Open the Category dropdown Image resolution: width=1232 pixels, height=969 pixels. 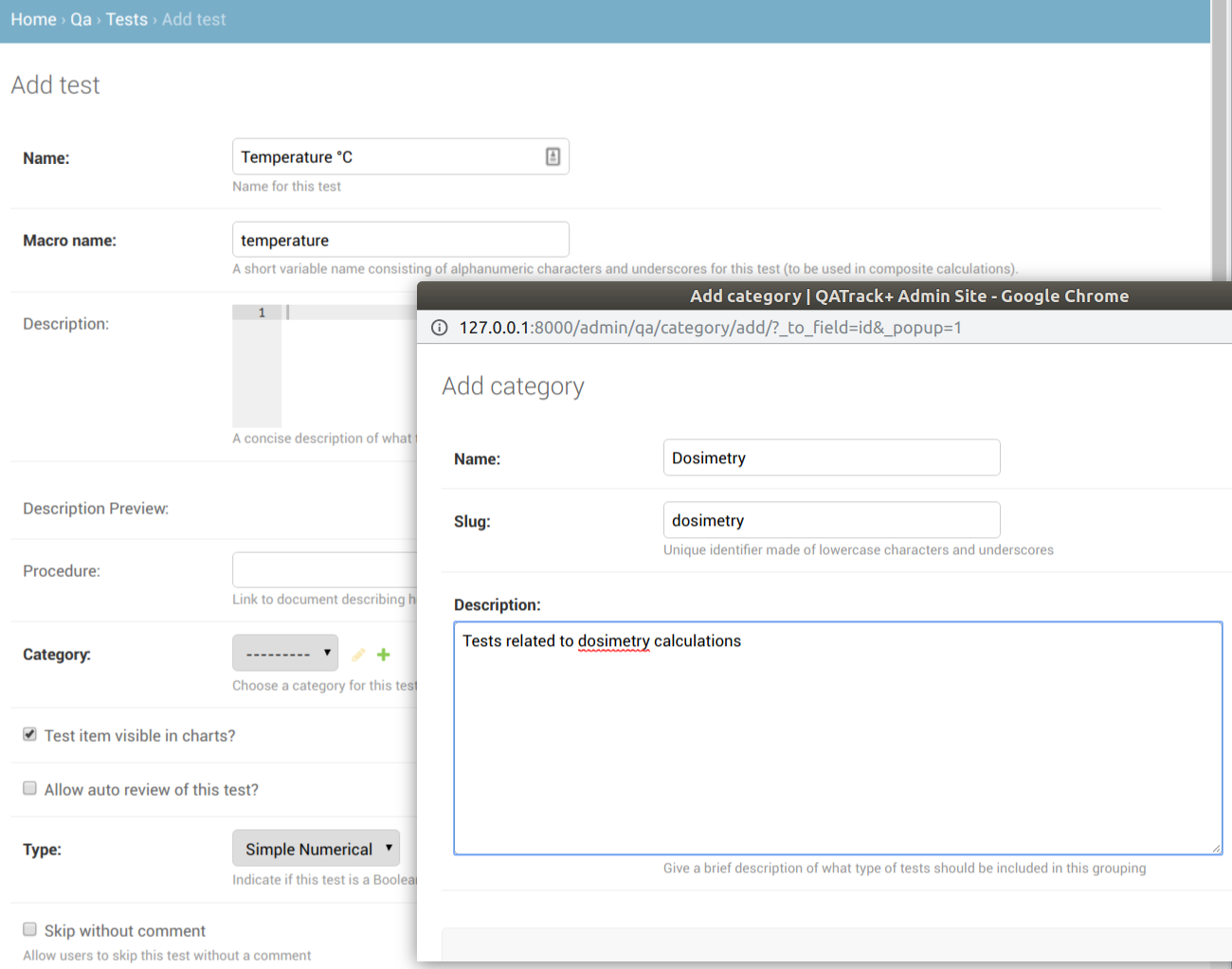pyautogui.click(x=285, y=653)
